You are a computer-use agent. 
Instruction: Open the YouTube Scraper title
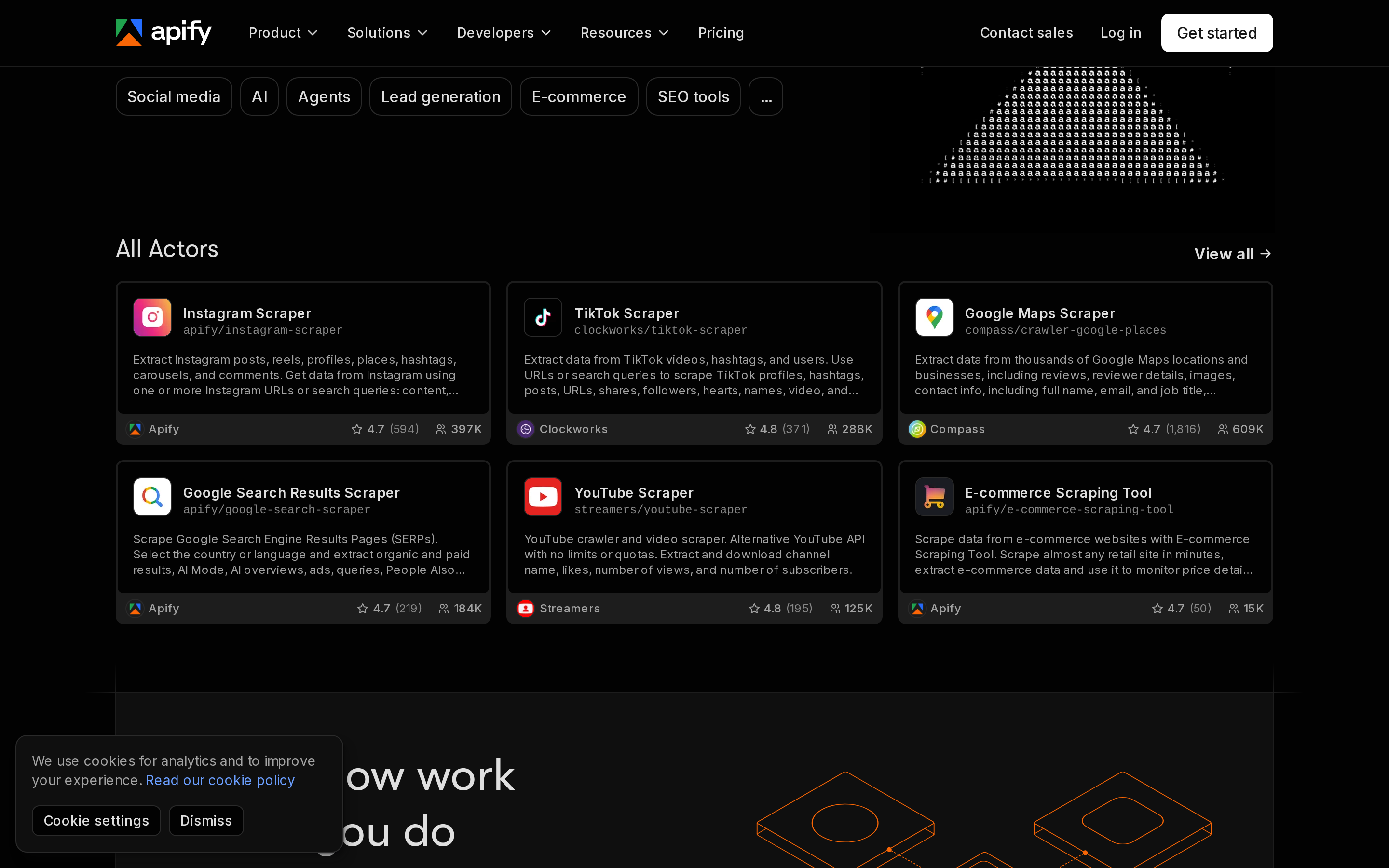click(634, 492)
